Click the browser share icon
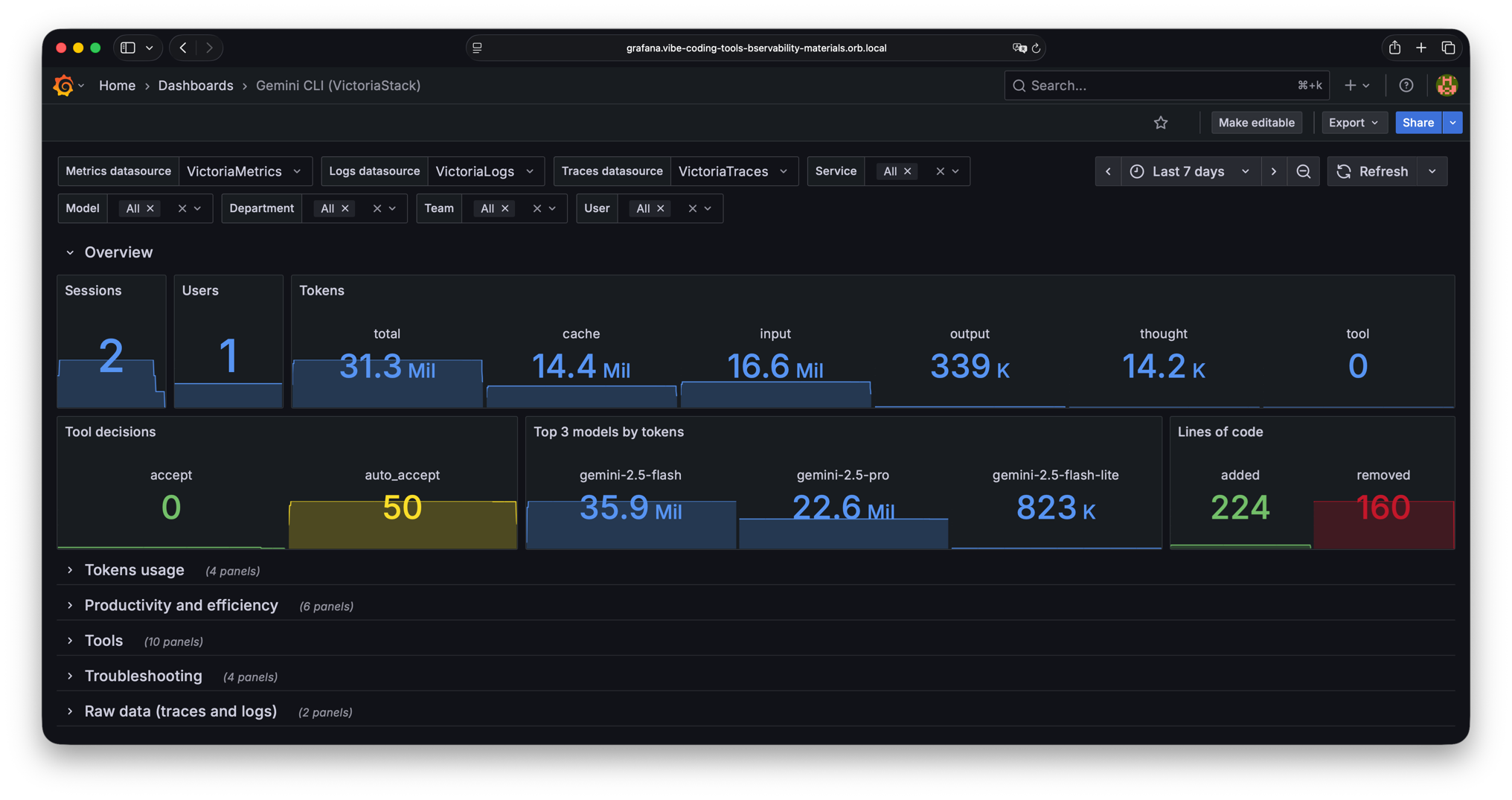The height and width of the screenshot is (800, 1512). click(1394, 48)
